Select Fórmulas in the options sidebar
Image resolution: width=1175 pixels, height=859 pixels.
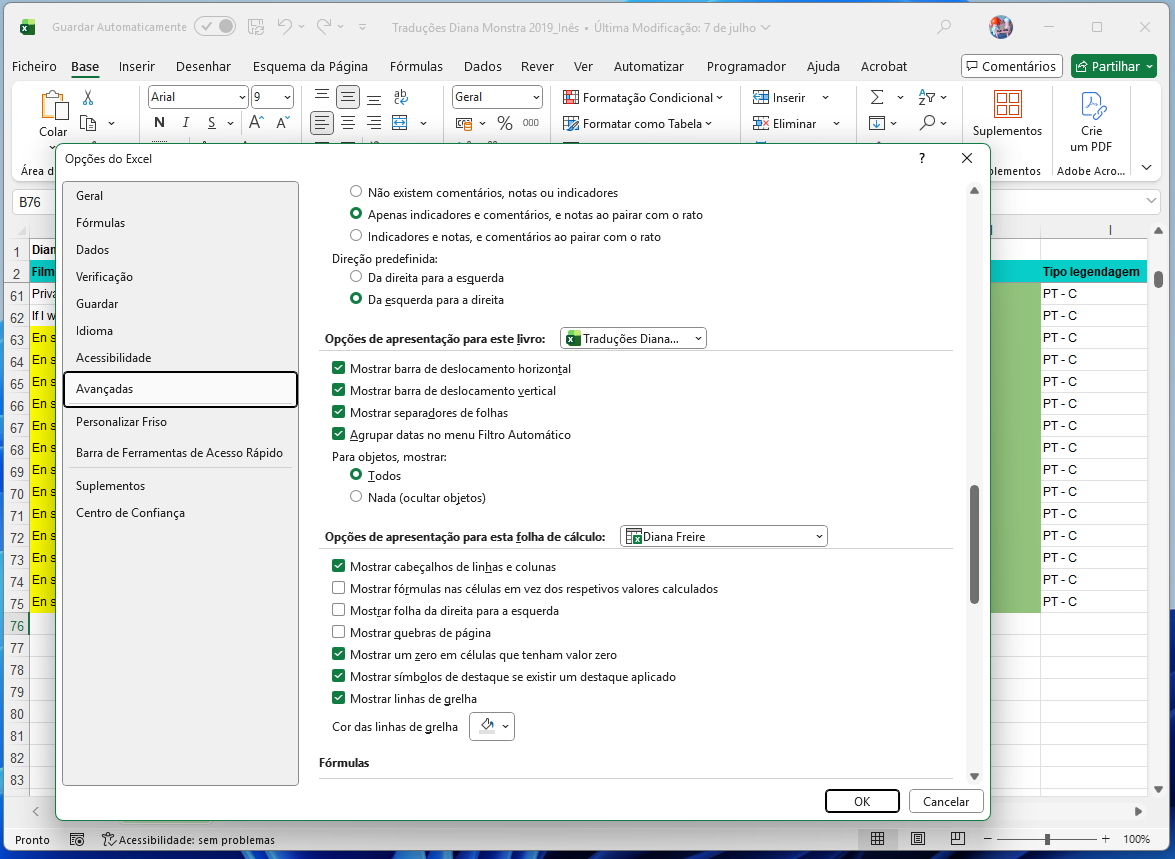pyautogui.click(x=101, y=223)
